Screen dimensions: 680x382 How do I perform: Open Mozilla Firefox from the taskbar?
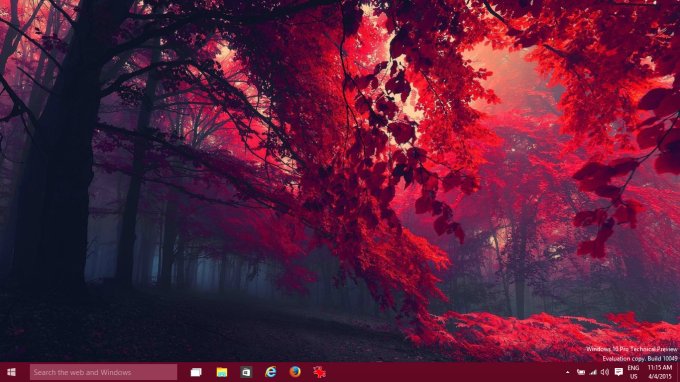[295, 372]
